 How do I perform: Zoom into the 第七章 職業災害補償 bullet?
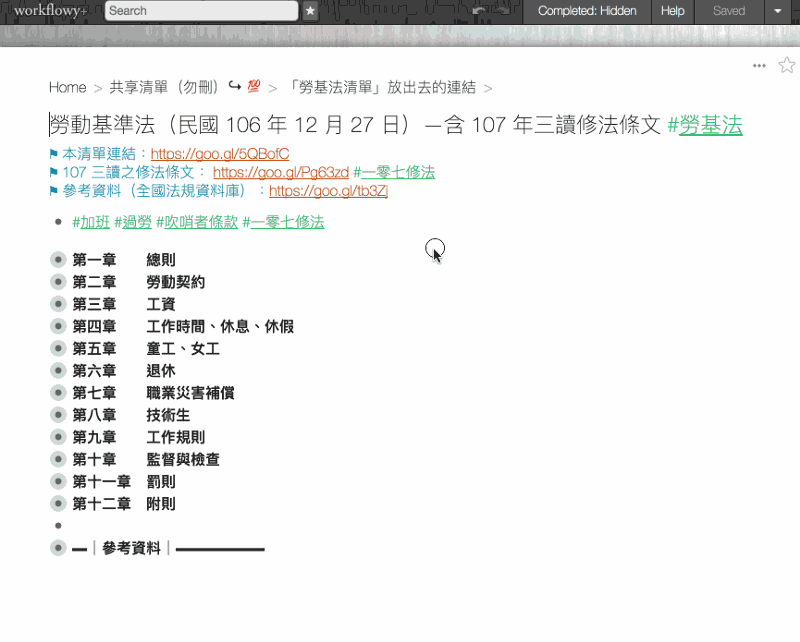[x=58, y=393]
